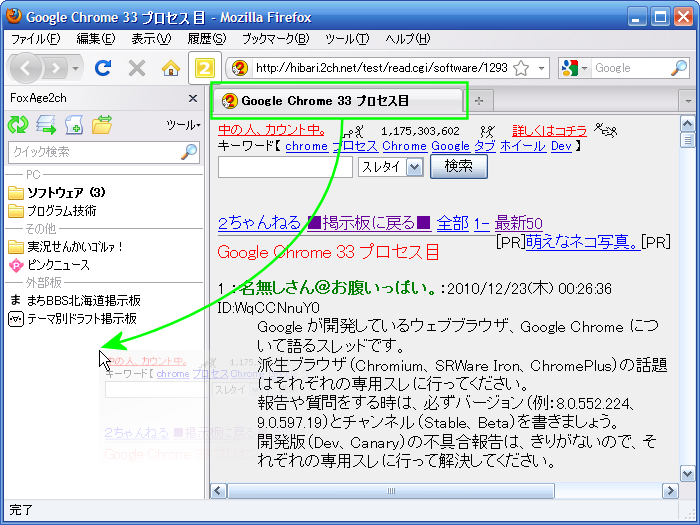Open the 表示 menu
Image resolution: width=700 pixels, height=525 pixels.
[151, 39]
